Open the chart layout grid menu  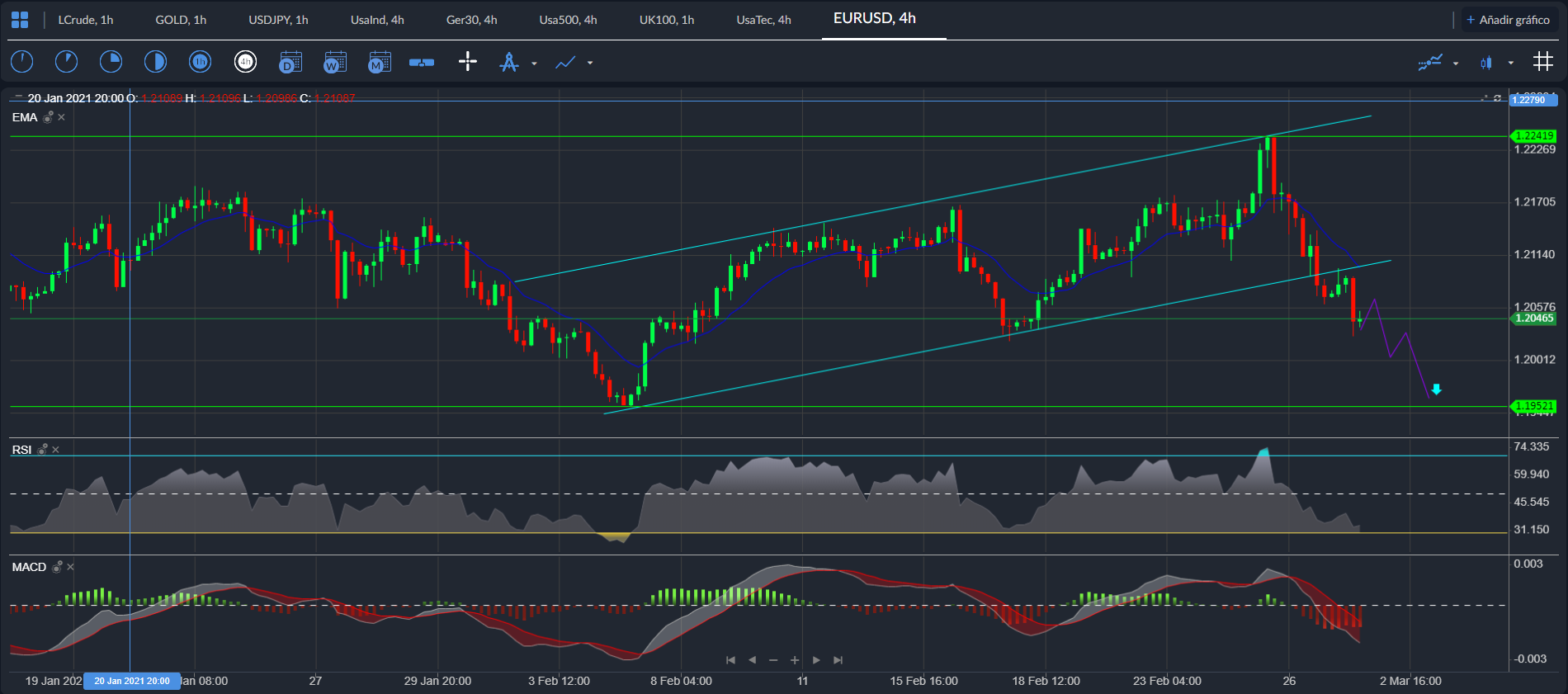[x=20, y=20]
